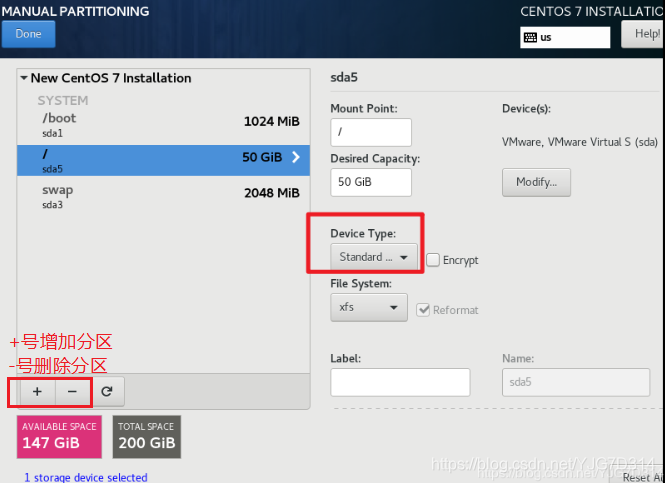
Task: Click the Available Space 147 GiB box
Action: [x=59, y=437]
